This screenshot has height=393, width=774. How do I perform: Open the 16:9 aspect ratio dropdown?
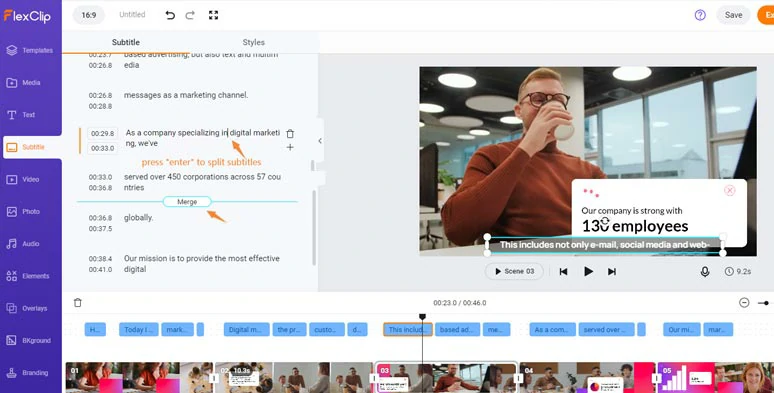click(89, 15)
